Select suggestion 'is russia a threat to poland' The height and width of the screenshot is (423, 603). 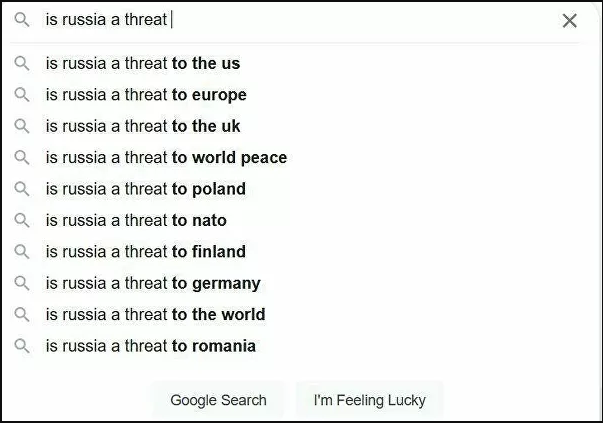(x=295, y=189)
